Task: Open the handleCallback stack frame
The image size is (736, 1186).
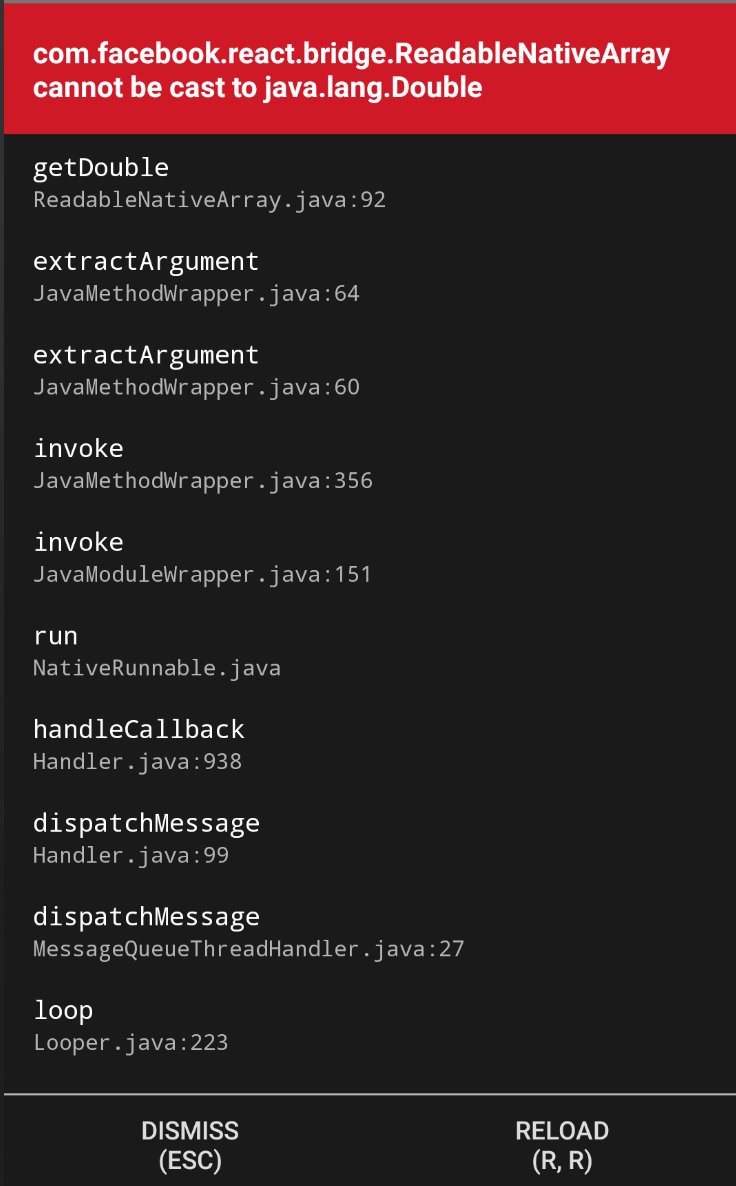Action: [x=139, y=729]
